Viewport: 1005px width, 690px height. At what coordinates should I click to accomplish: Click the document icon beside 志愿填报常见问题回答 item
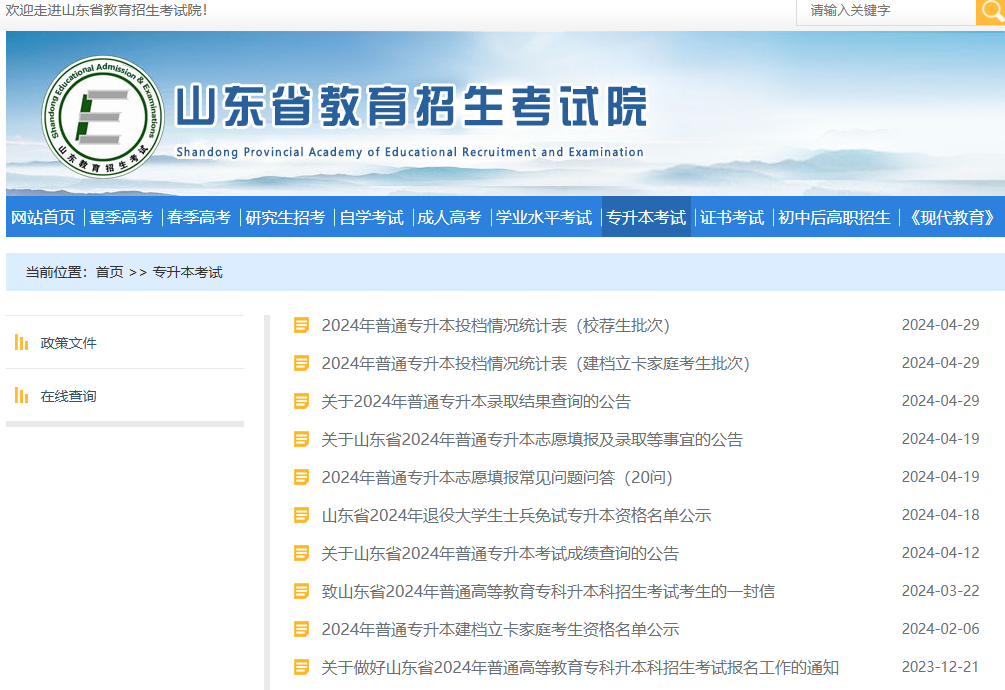[x=299, y=476]
